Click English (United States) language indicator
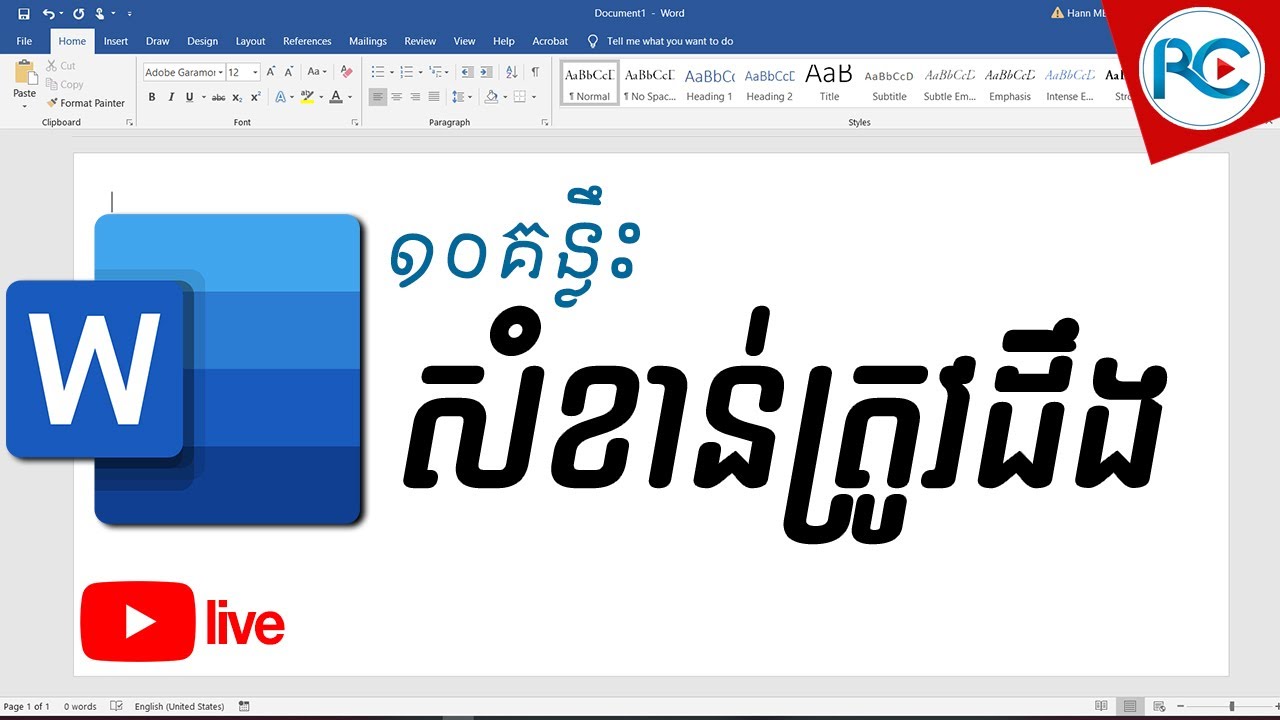Viewport: 1280px width, 720px height. [179, 706]
